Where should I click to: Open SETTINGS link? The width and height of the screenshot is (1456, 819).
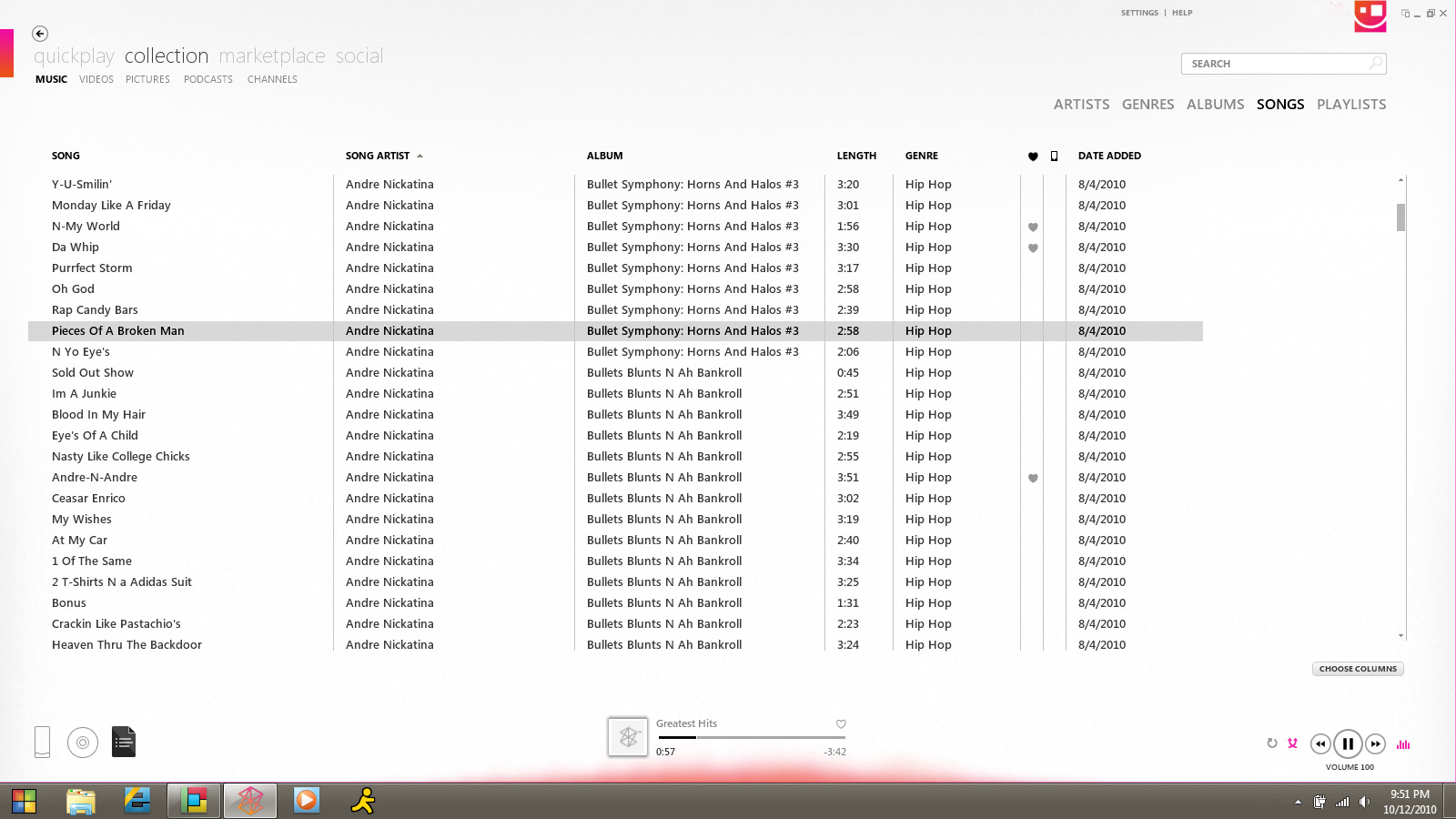pos(1139,13)
